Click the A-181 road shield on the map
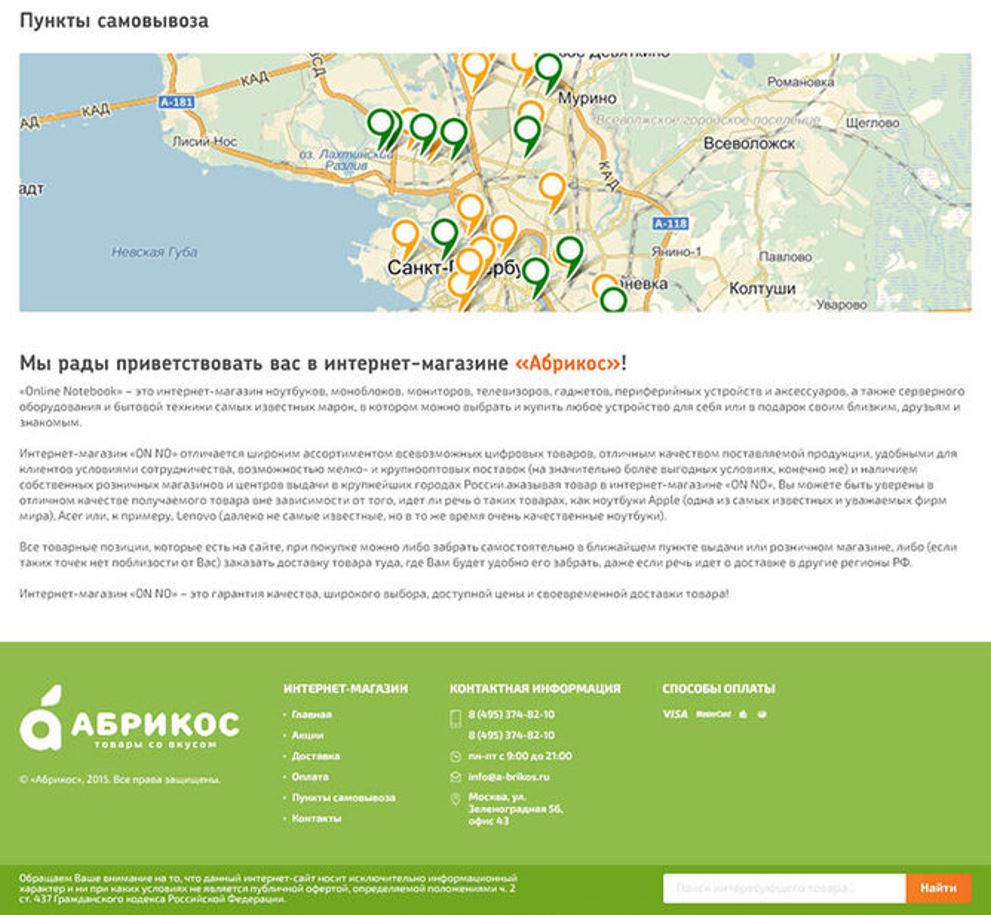 176,102
